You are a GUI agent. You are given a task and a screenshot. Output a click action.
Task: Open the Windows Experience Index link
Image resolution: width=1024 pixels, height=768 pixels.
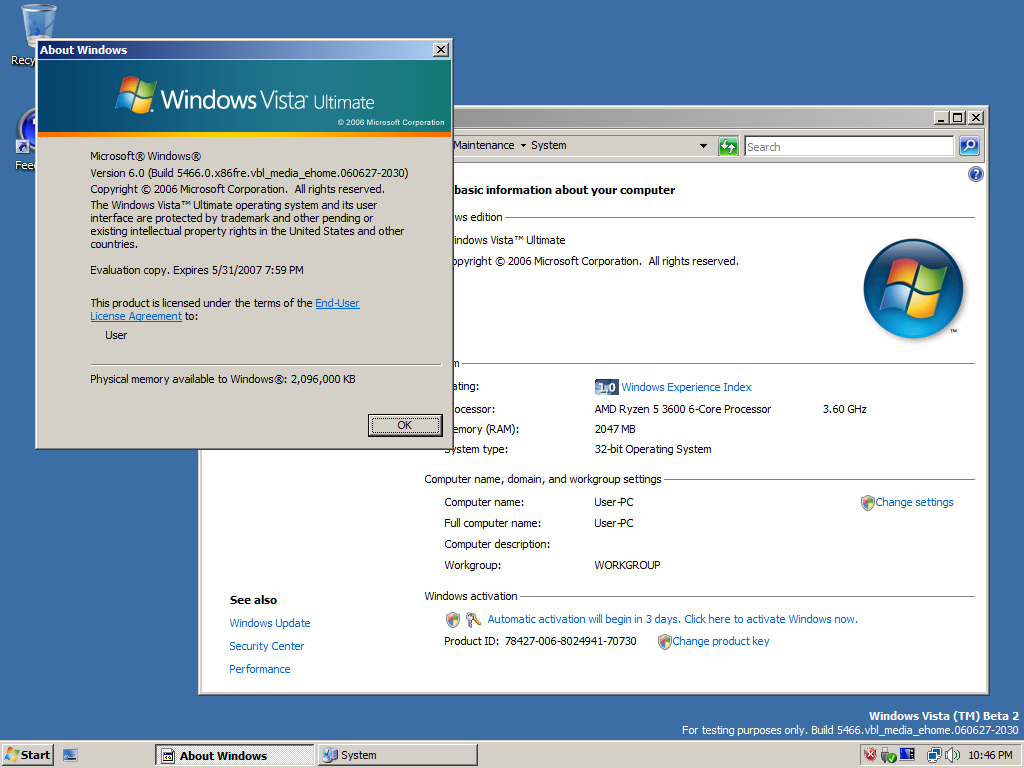pos(686,387)
